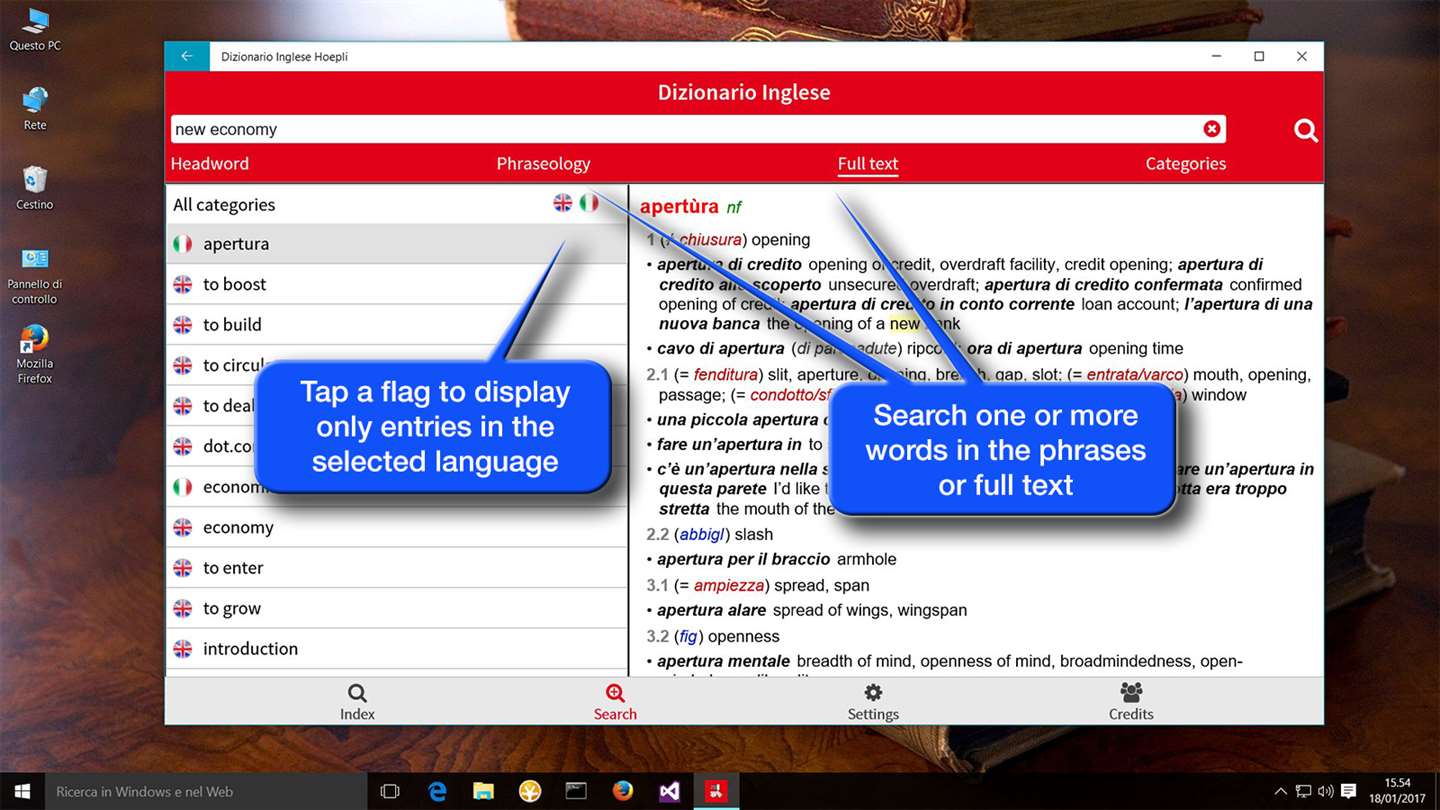Follow the red 'chiusura' cross-reference
Screen dimensions: 1440x810
[710, 240]
